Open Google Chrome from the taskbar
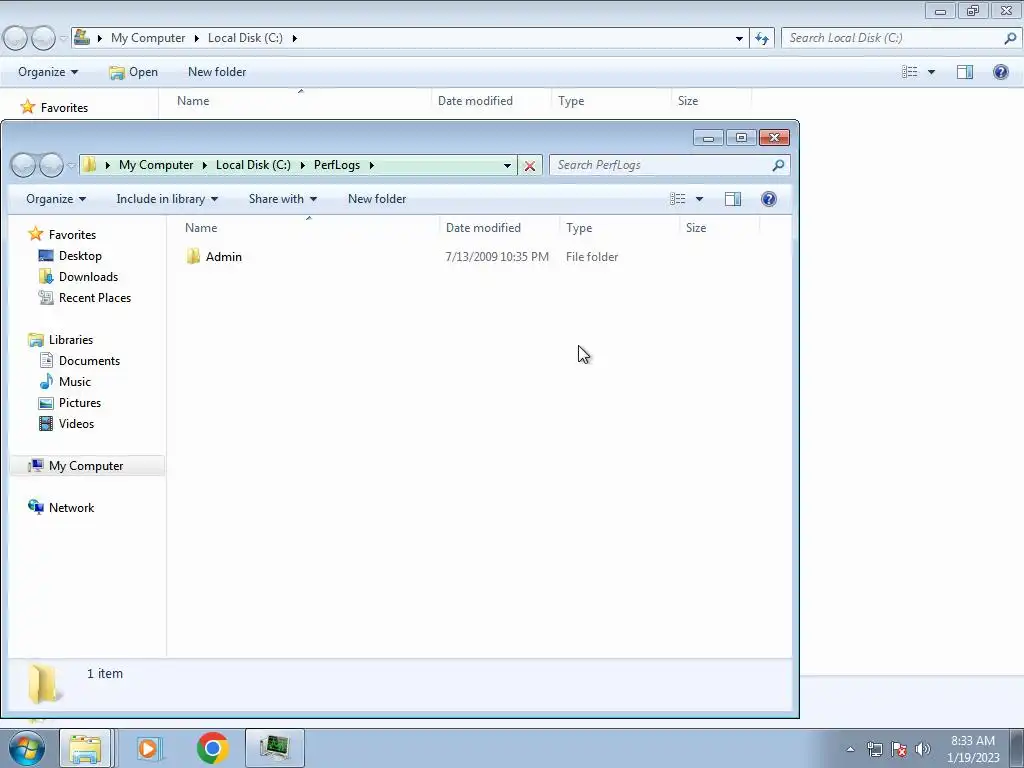The height and width of the screenshot is (768, 1024). point(212,748)
